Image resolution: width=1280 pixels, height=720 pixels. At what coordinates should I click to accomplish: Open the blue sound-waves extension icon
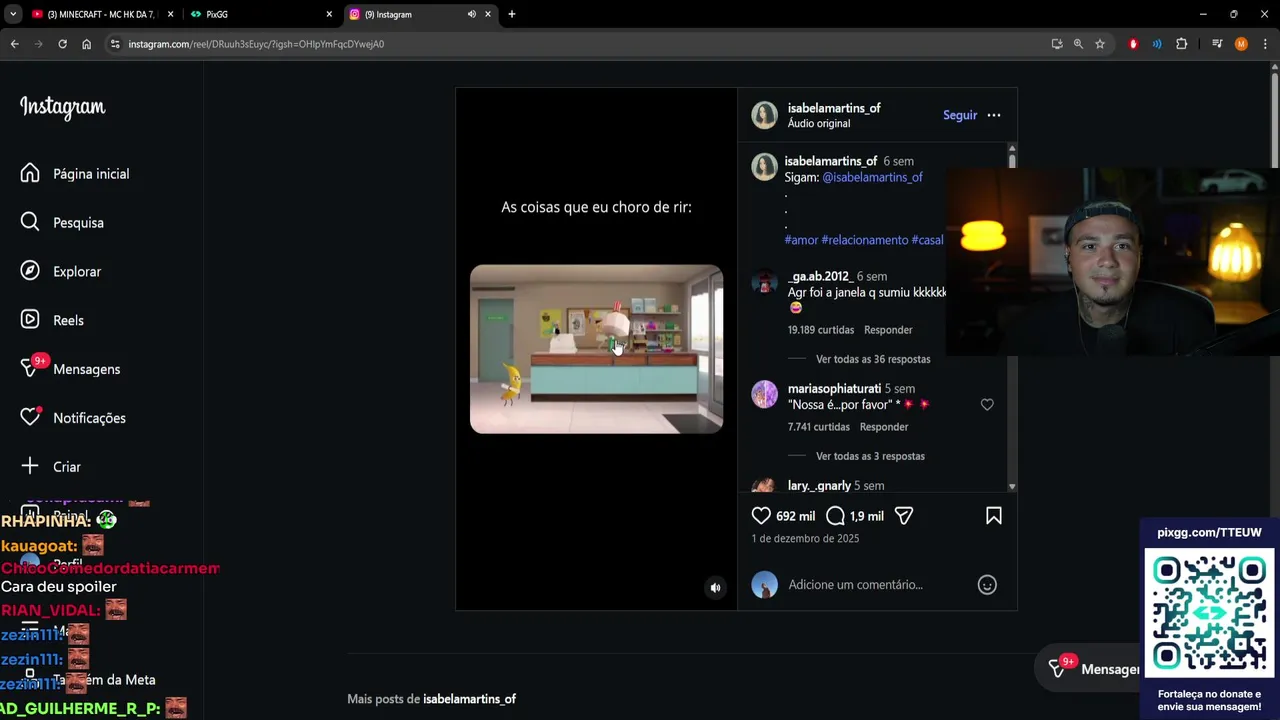tap(1157, 44)
